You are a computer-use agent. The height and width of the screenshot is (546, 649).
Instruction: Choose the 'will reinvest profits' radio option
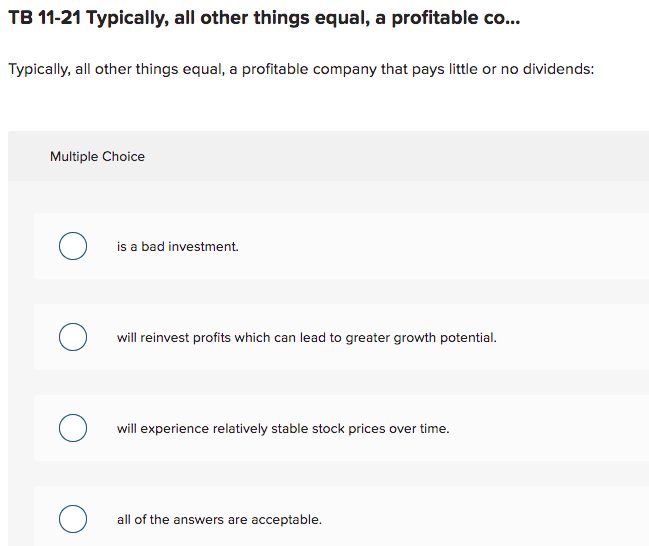pyautogui.click(x=72, y=337)
